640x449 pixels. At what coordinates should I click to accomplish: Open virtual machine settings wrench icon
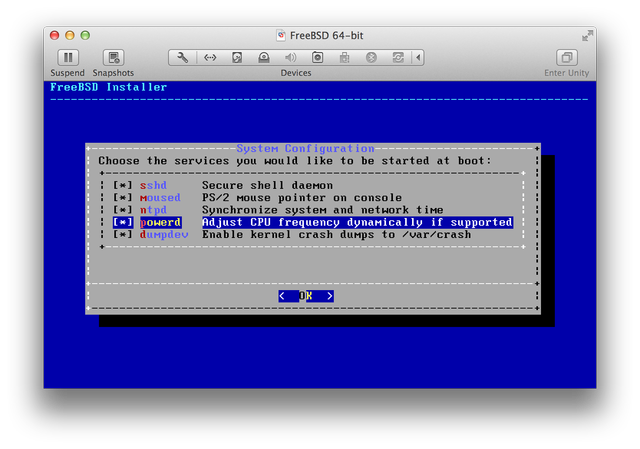[182, 58]
